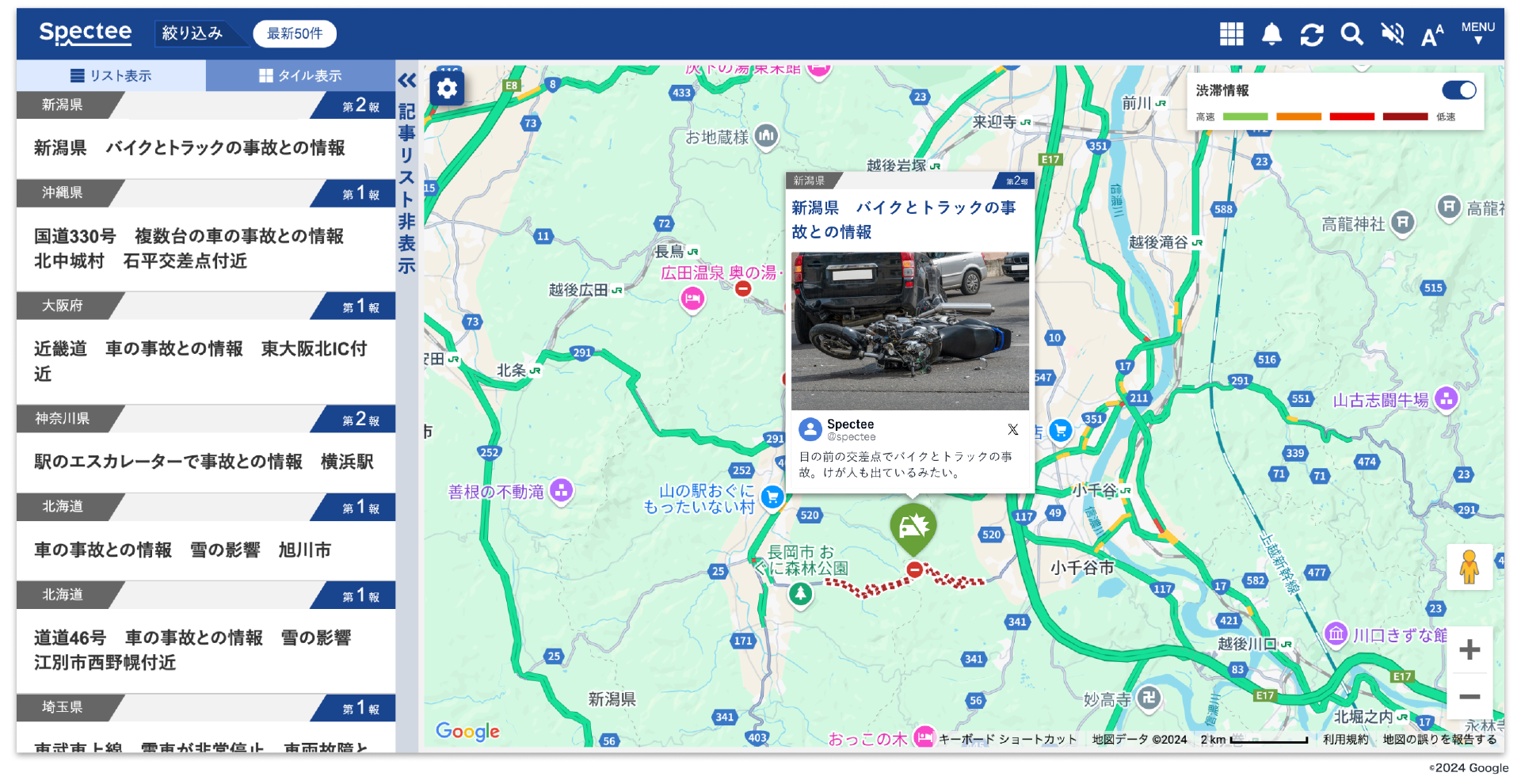The height and width of the screenshot is (784, 1521).
Task: Click the おっこの木 lodging icon
Action: click(924, 736)
